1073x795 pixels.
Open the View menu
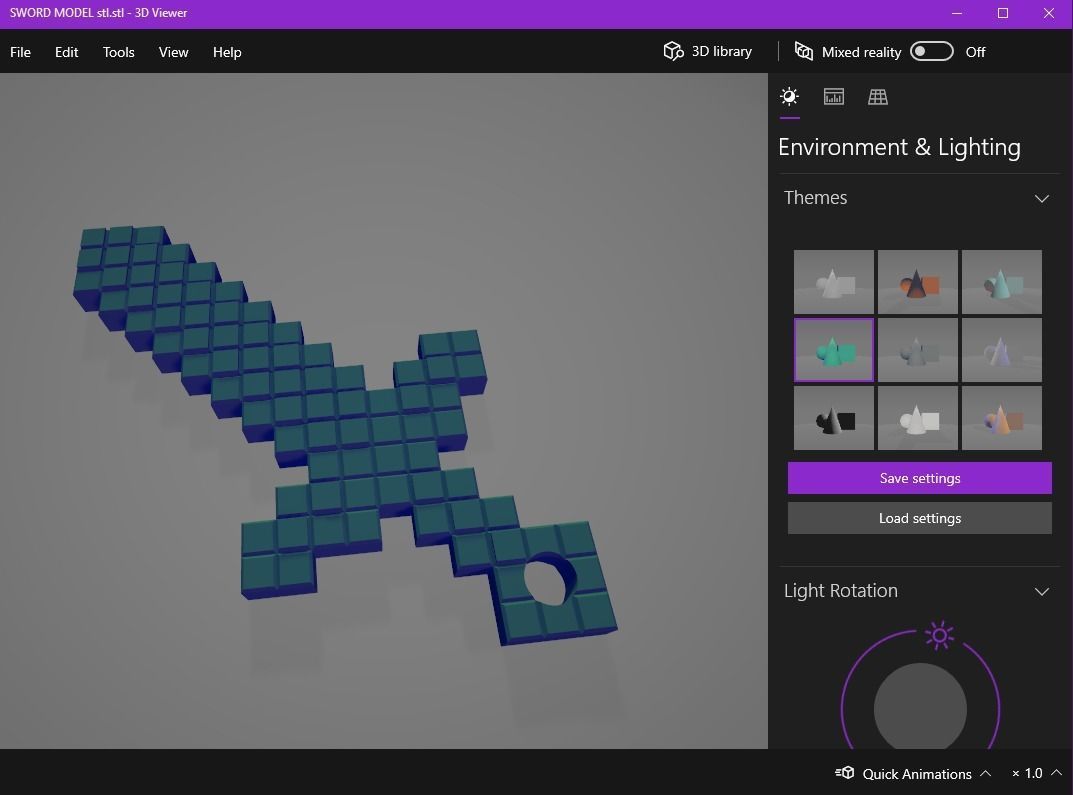(173, 52)
